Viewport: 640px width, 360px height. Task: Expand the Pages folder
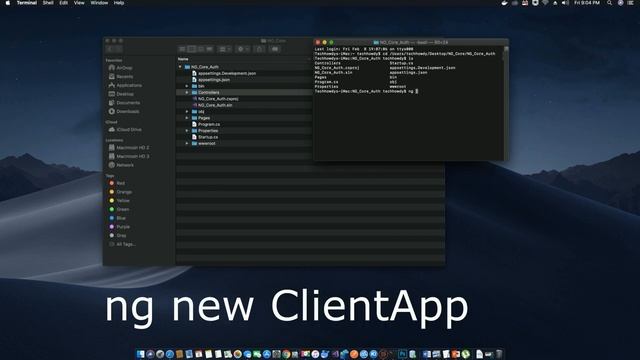187,118
